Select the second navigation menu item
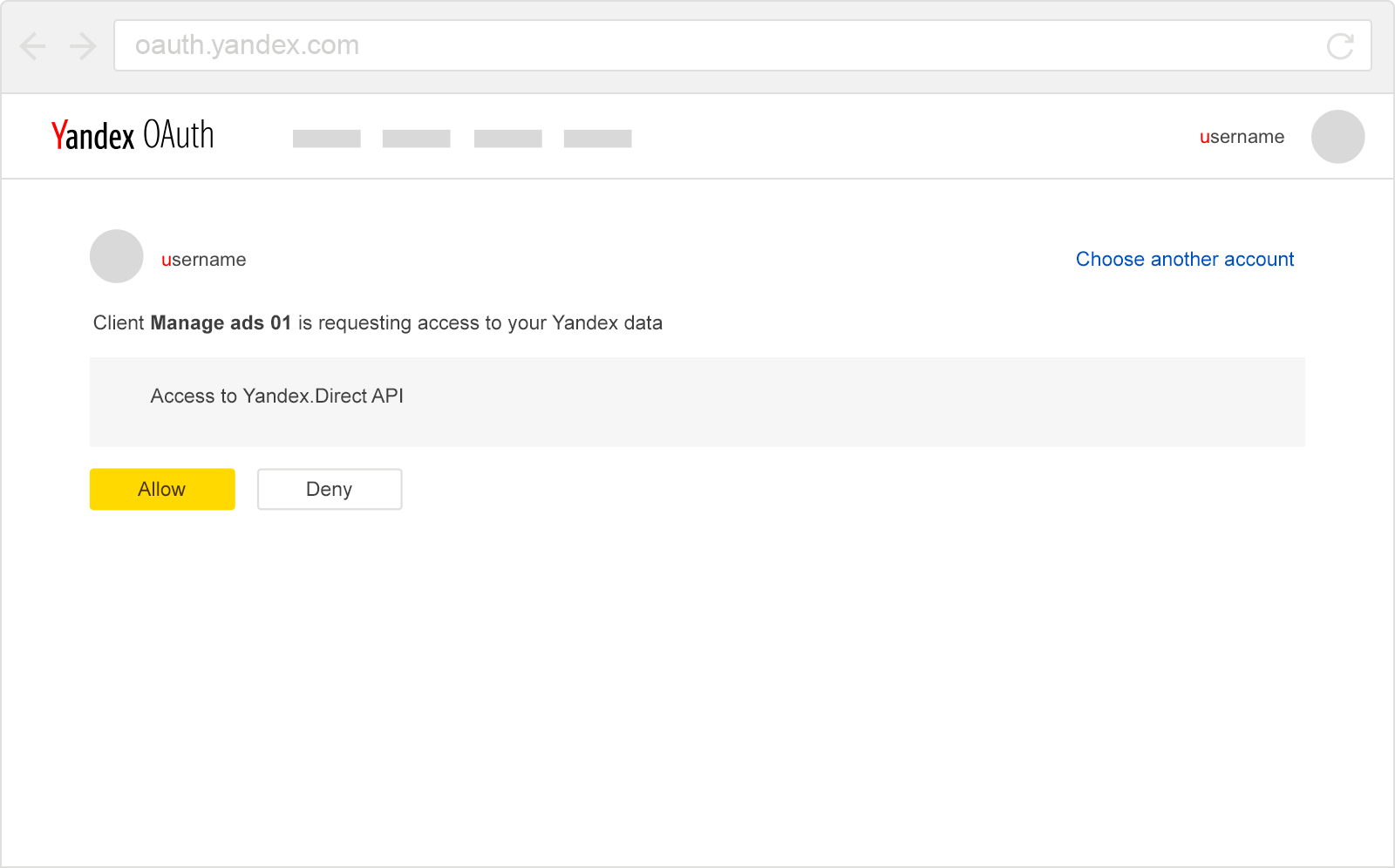 tap(417, 138)
